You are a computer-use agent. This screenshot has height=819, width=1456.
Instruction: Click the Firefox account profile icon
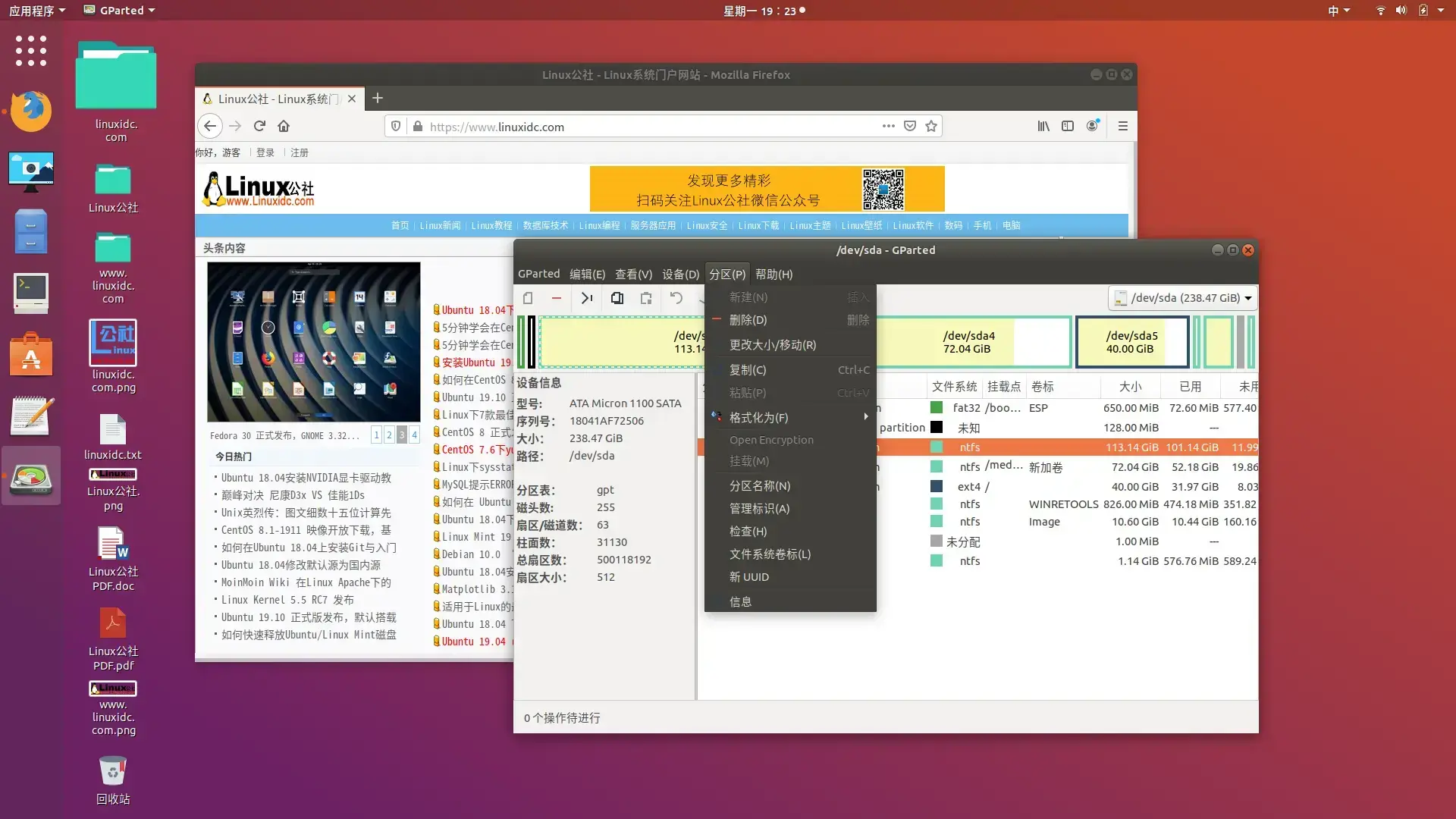1094,126
